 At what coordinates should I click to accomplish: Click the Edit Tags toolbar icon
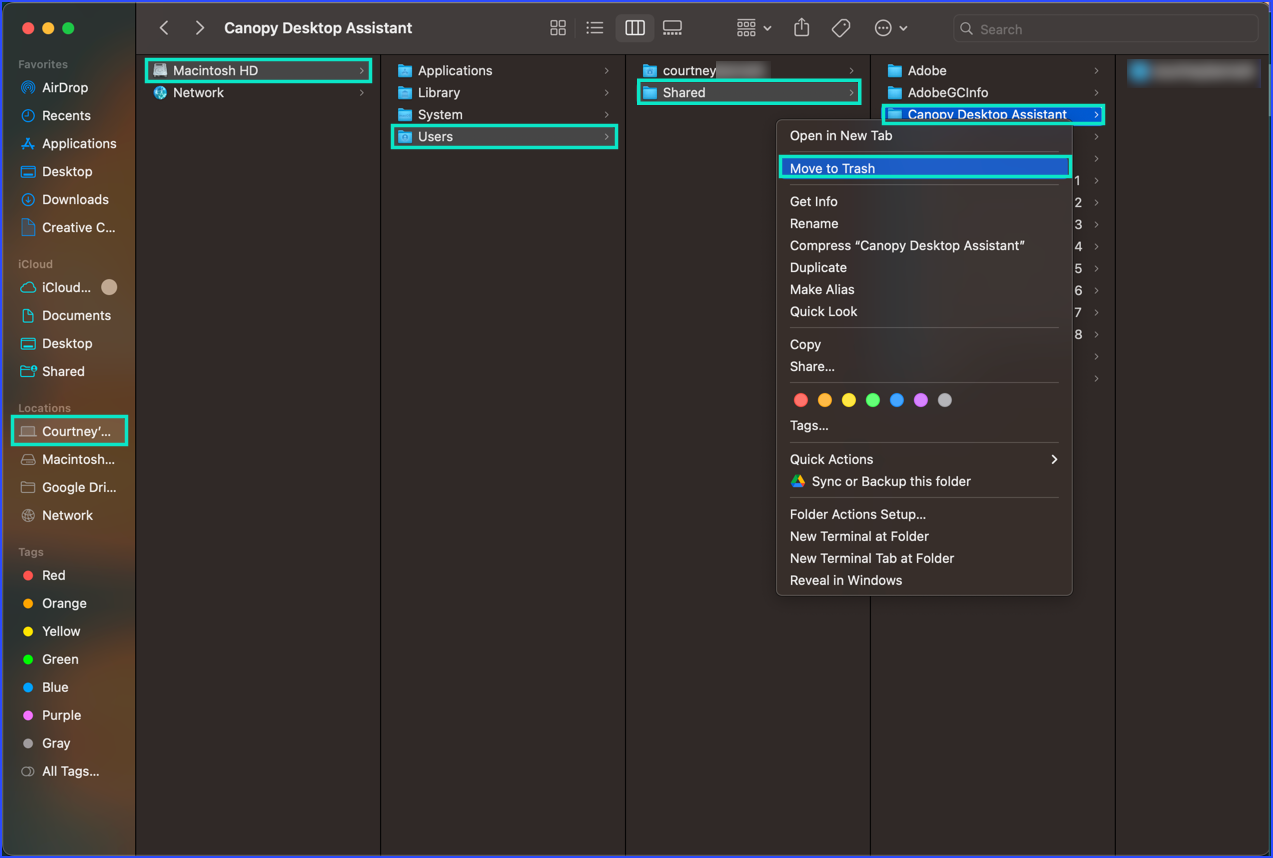[841, 28]
